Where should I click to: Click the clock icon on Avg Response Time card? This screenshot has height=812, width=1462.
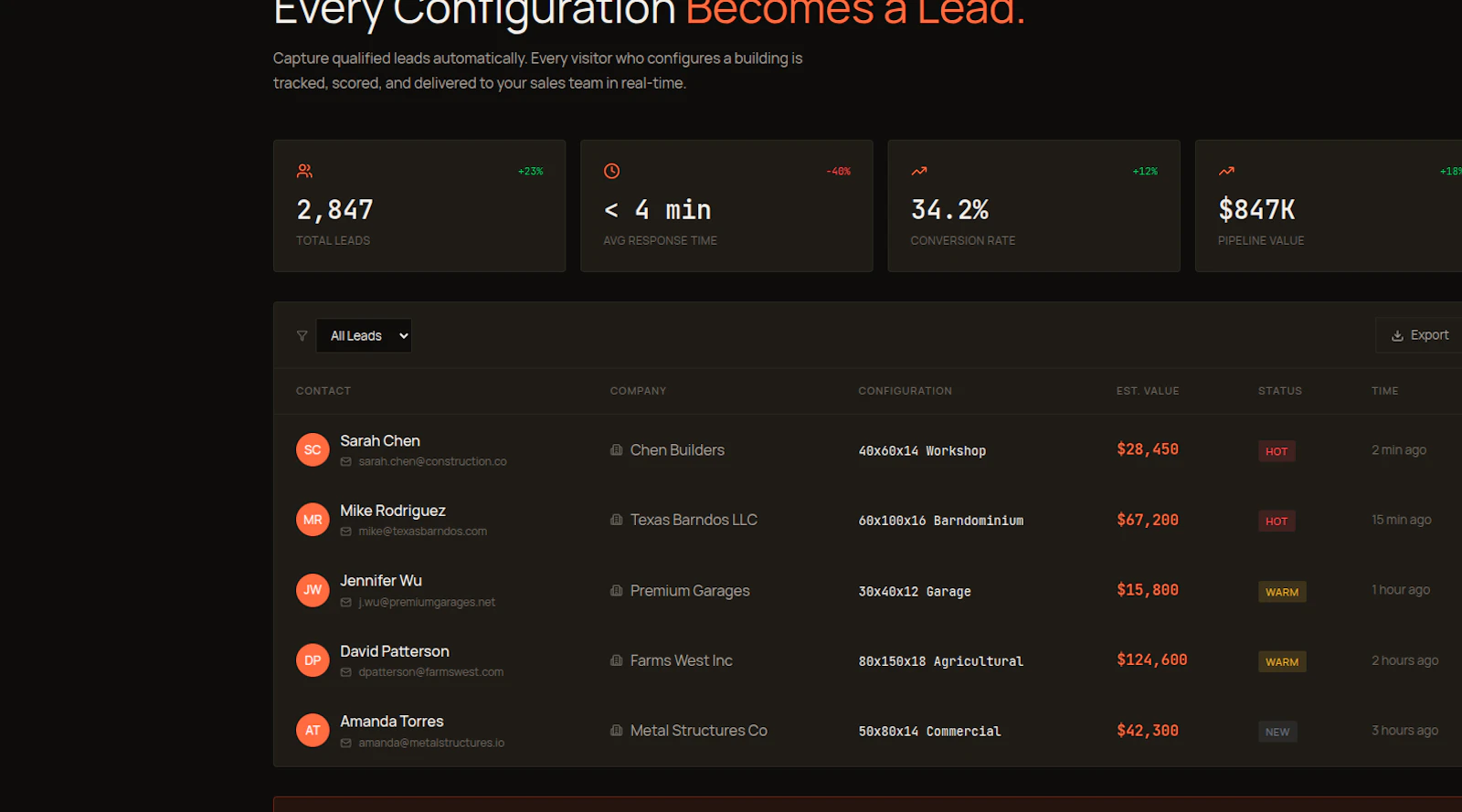611,171
